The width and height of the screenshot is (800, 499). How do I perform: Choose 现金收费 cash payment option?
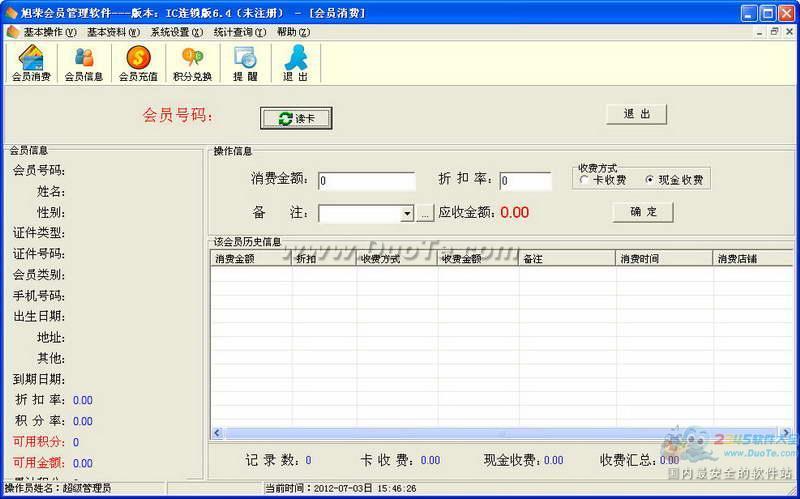tap(650, 180)
